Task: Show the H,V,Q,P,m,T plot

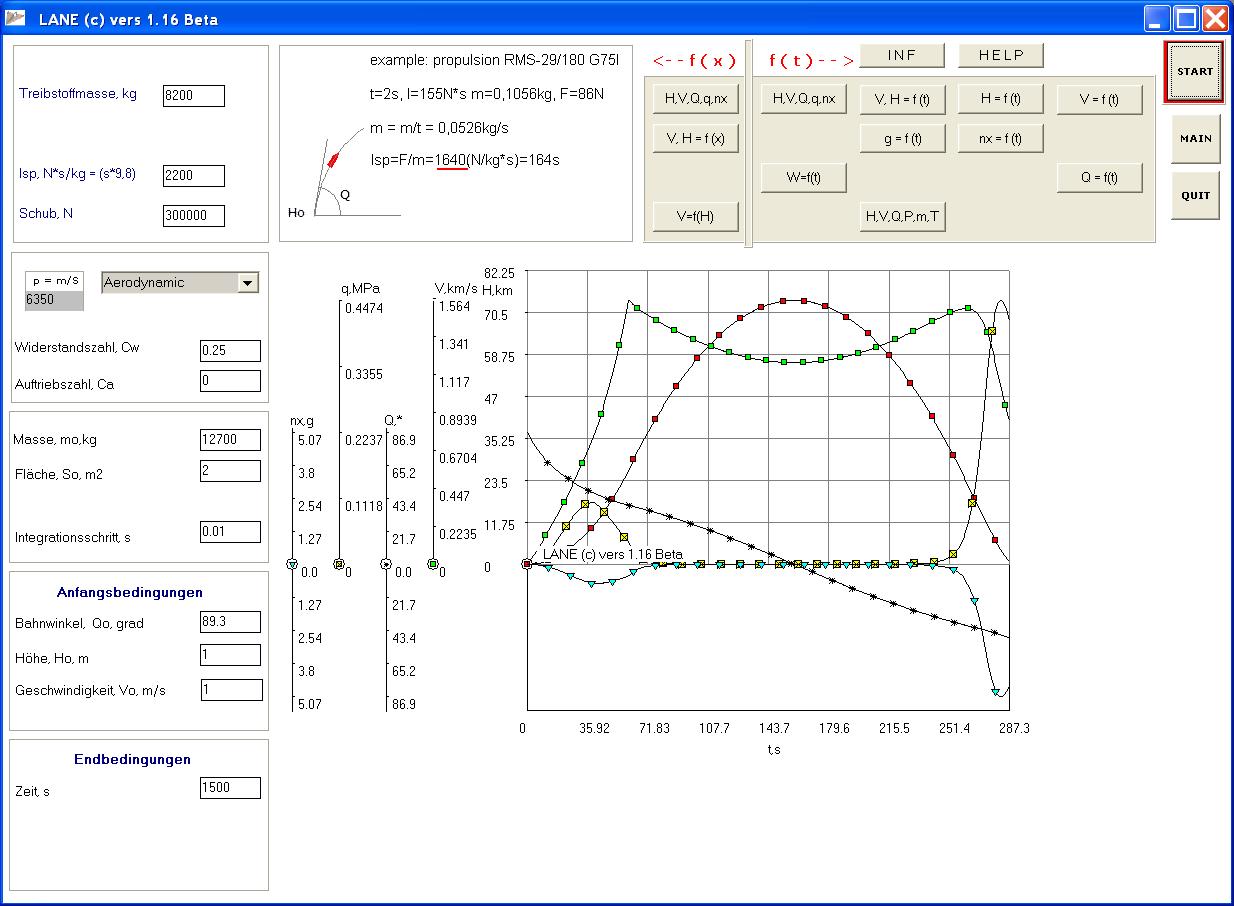Action: tap(902, 216)
